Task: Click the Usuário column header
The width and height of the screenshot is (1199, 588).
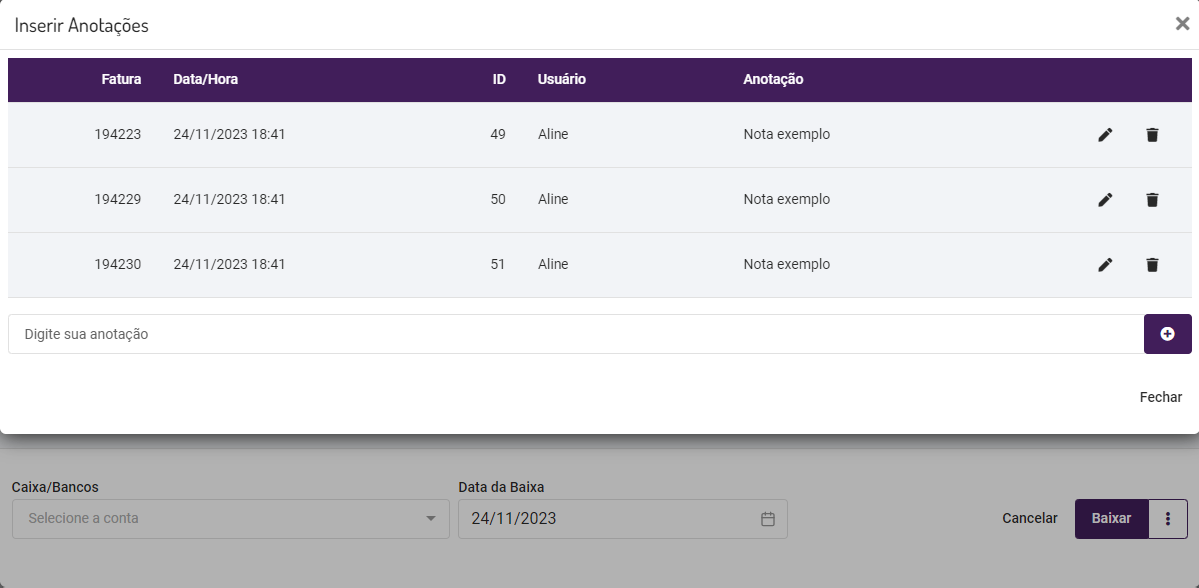Action: (561, 79)
